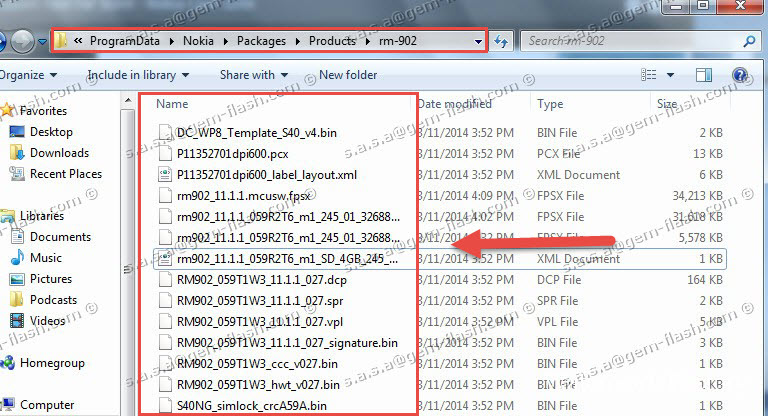Select the 31,618 KB FPSX file row
Screen dimensions: 768x416
click(439, 217)
